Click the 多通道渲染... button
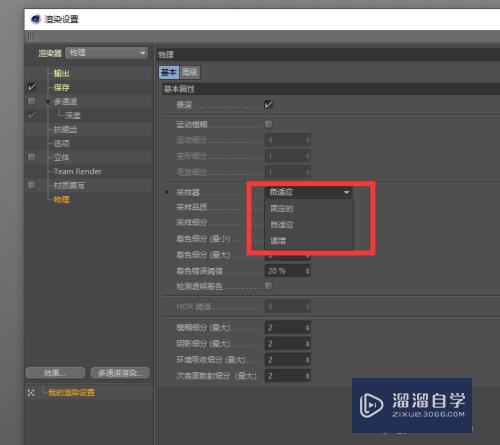Viewport: 500px width, 445px height. pyautogui.click(x=120, y=373)
